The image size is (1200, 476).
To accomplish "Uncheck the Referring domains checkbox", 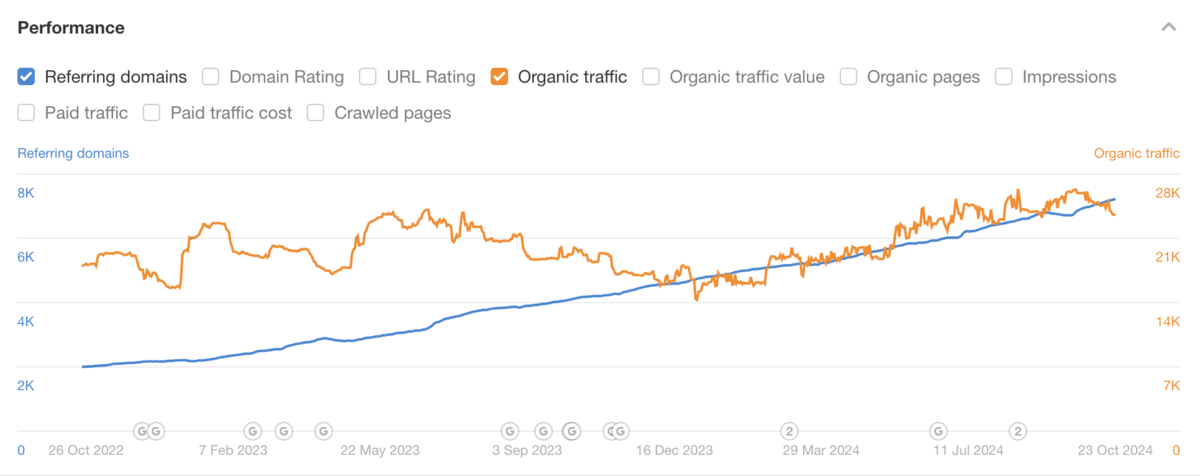I will pos(27,76).
